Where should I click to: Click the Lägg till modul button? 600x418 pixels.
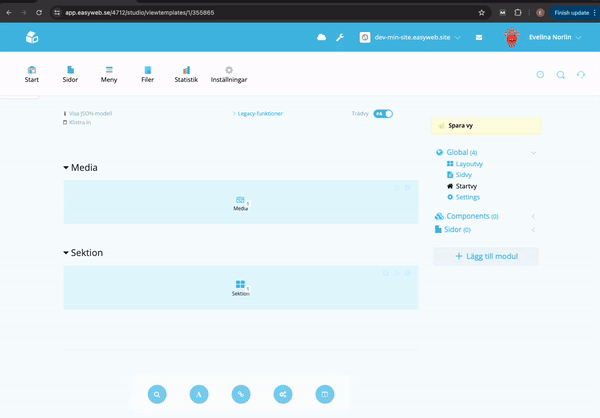tap(486, 257)
